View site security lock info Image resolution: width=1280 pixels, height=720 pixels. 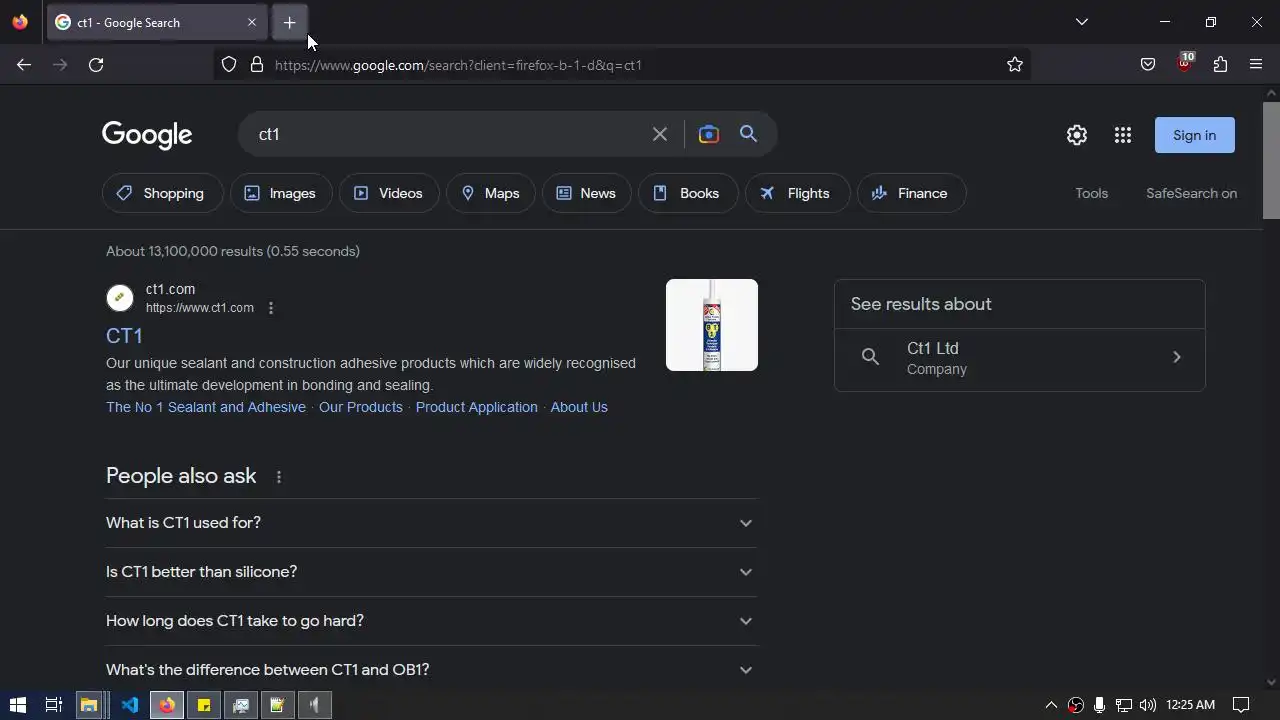[257, 65]
